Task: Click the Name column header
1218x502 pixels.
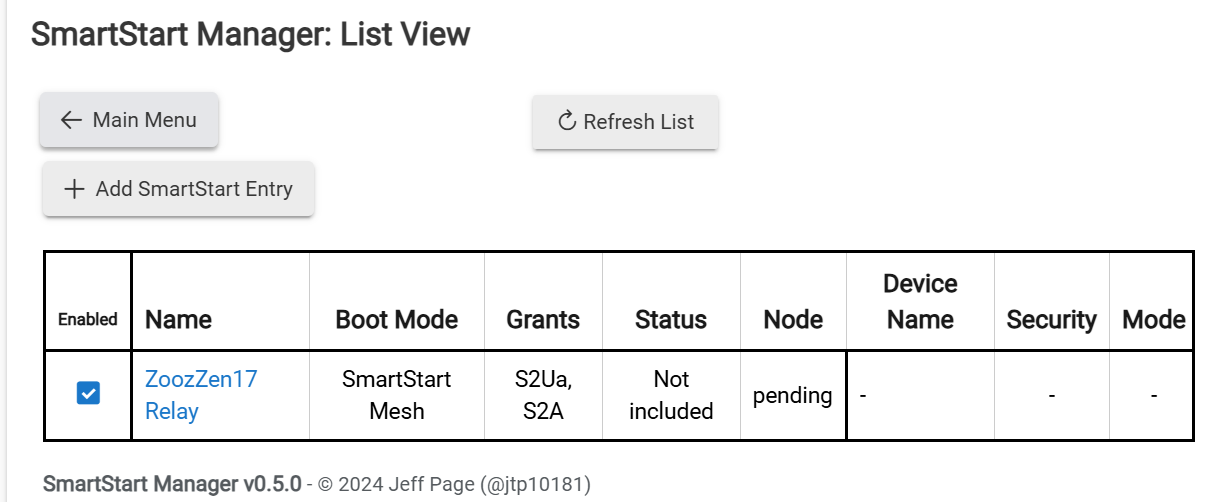Action: point(178,320)
